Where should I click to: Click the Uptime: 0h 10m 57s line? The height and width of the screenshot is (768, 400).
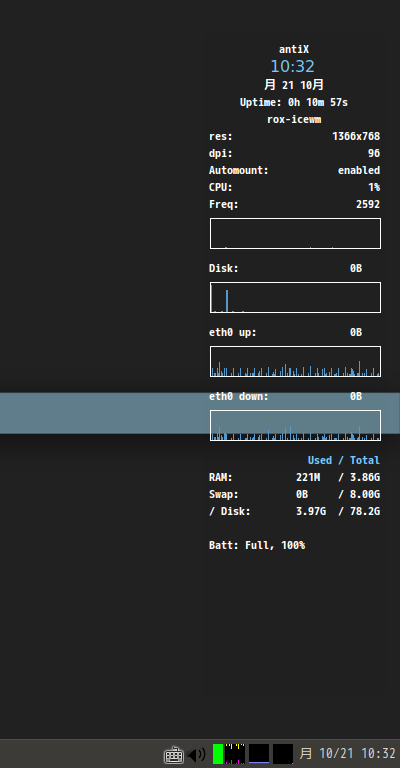coord(294,102)
